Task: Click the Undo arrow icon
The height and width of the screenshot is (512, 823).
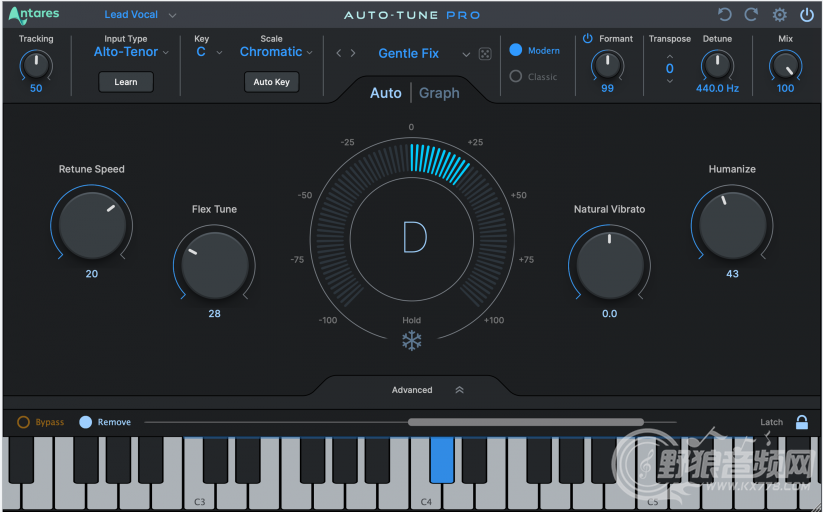Action: click(724, 15)
